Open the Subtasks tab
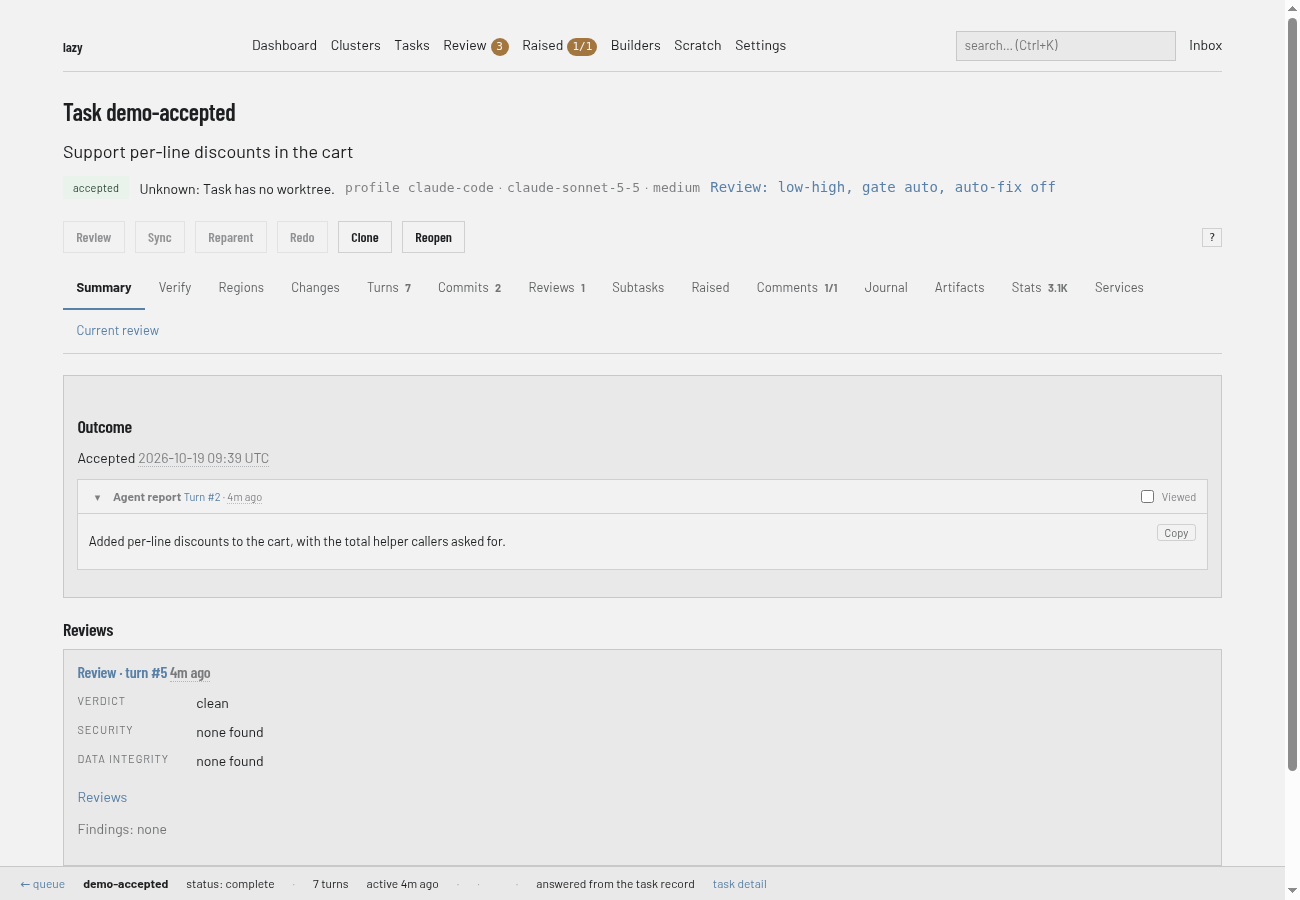1300x900 pixels. [638, 288]
